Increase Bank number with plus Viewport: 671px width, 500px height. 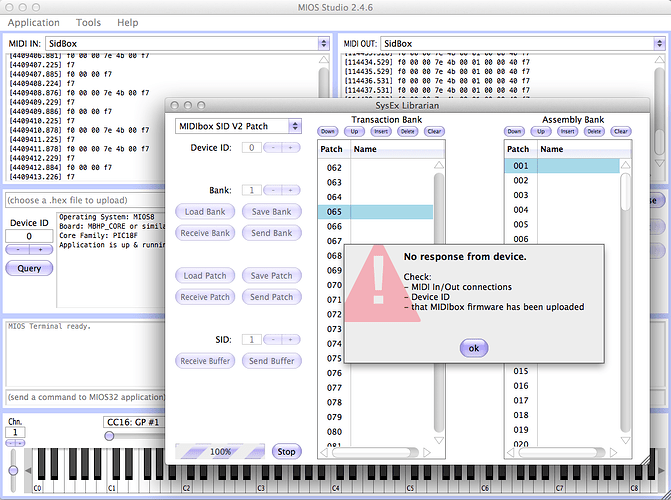tap(291, 190)
